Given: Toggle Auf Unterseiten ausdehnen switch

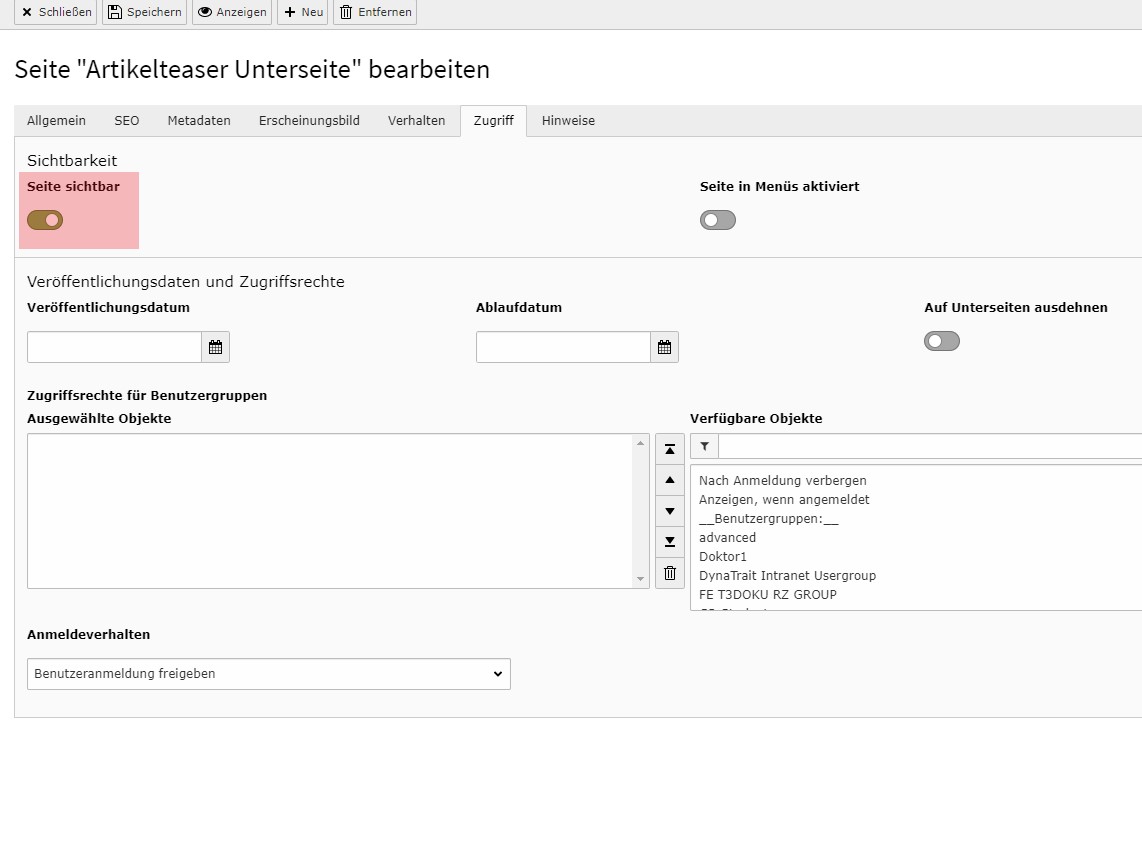Looking at the screenshot, I should [942, 341].
